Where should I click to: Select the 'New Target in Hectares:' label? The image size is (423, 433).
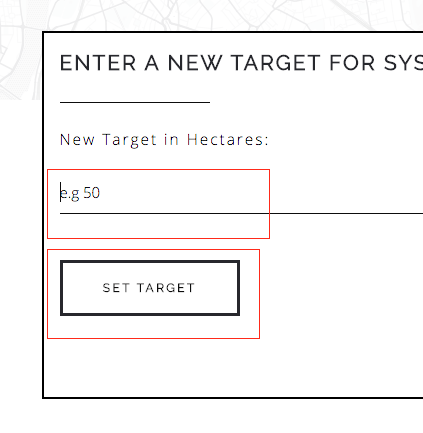164,140
